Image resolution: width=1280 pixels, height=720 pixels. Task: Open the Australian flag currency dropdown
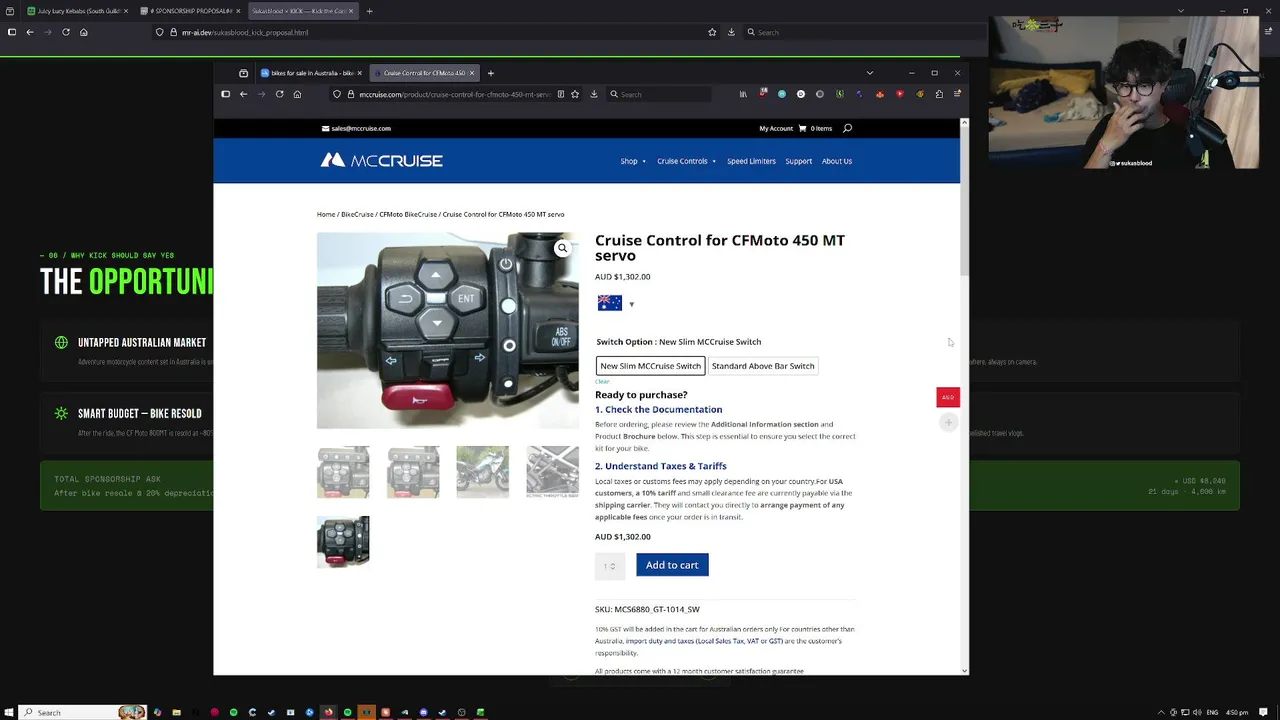tap(616, 303)
